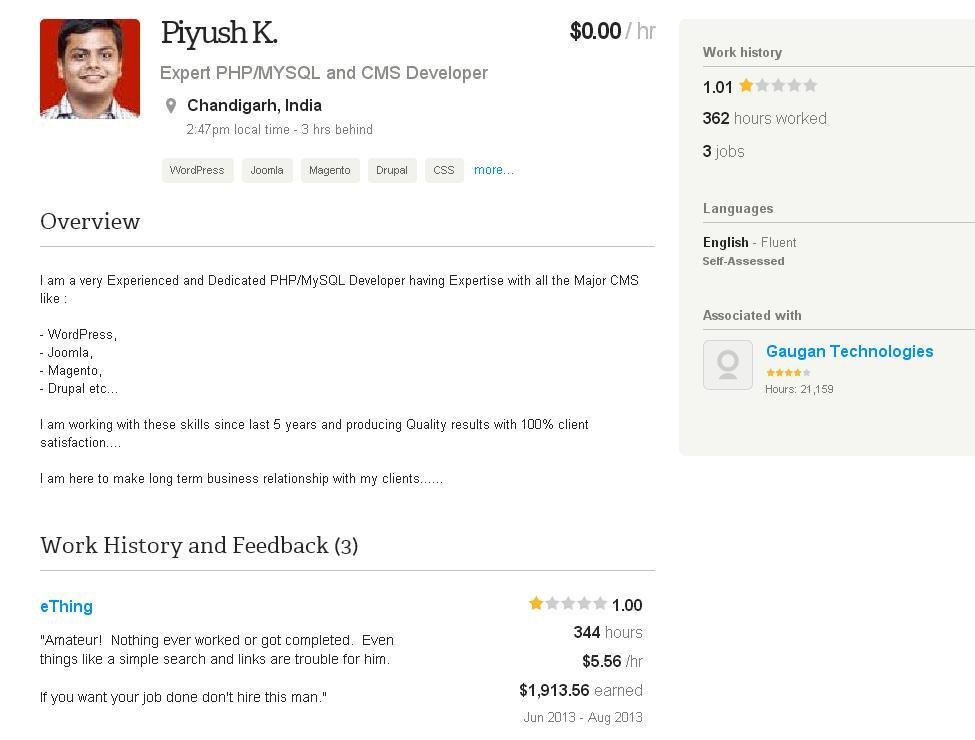Click the 362 hours worked stat
The image size is (975, 740).
765,118
